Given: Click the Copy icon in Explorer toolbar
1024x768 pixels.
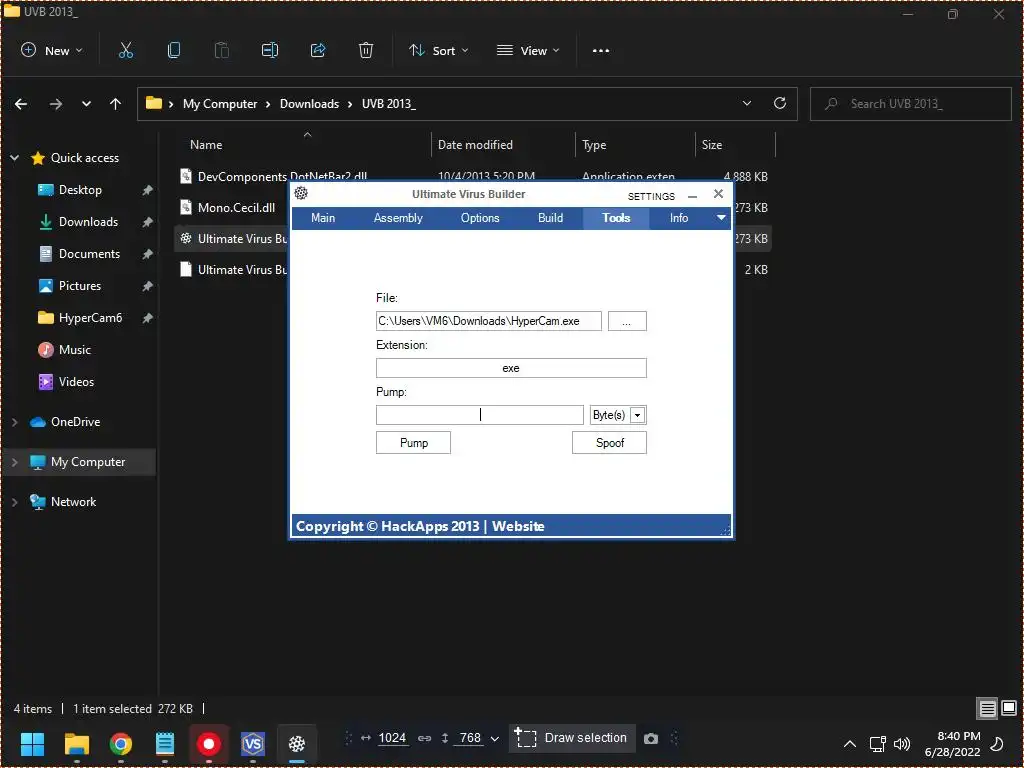Looking at the screenshot, I should (174, 50).
